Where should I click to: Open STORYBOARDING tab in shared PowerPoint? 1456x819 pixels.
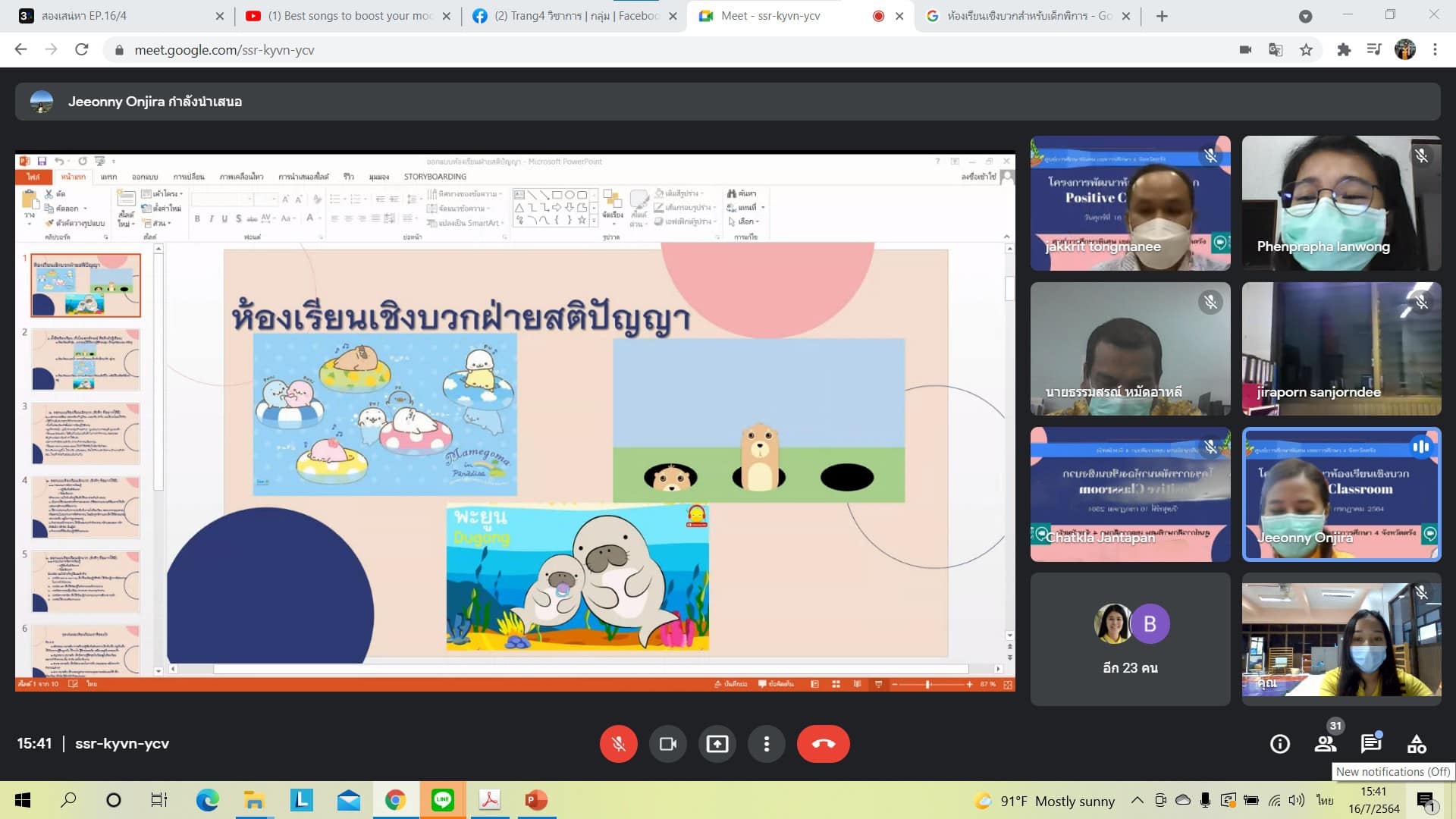tap(435, 177)
